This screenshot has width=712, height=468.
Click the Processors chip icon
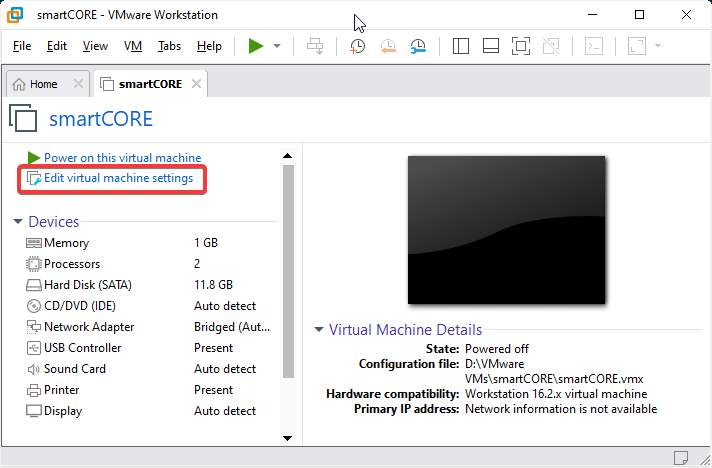[x=34, y=264]
